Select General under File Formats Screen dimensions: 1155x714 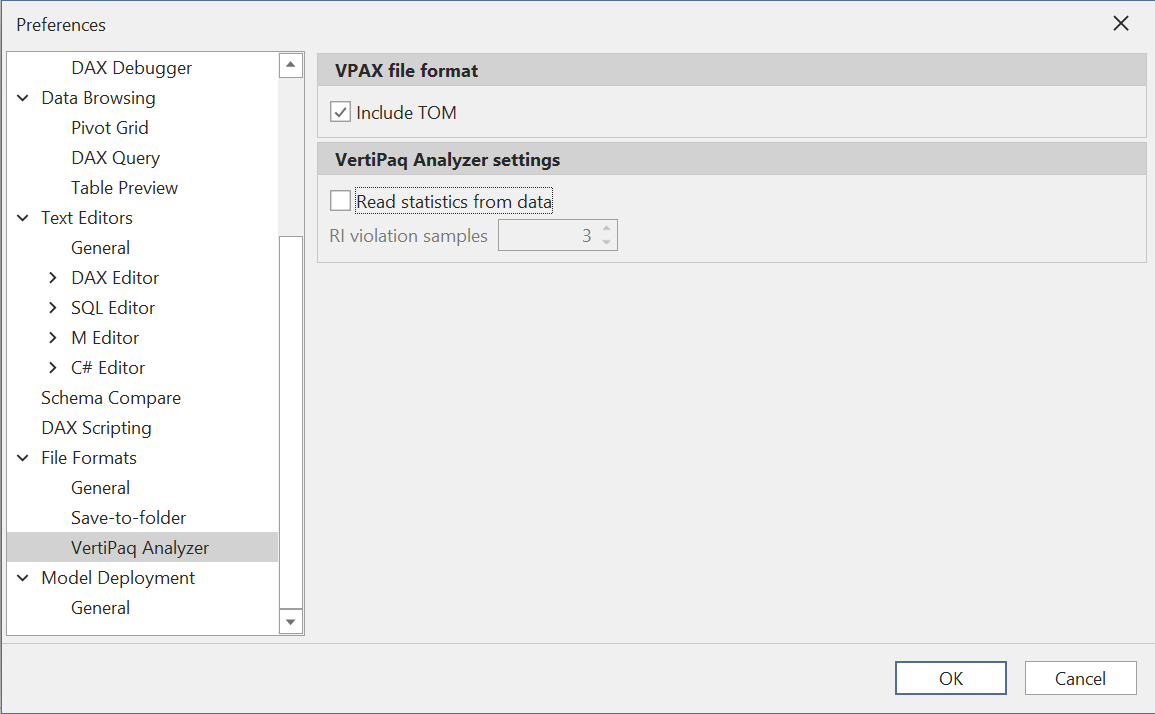point(100,488)
